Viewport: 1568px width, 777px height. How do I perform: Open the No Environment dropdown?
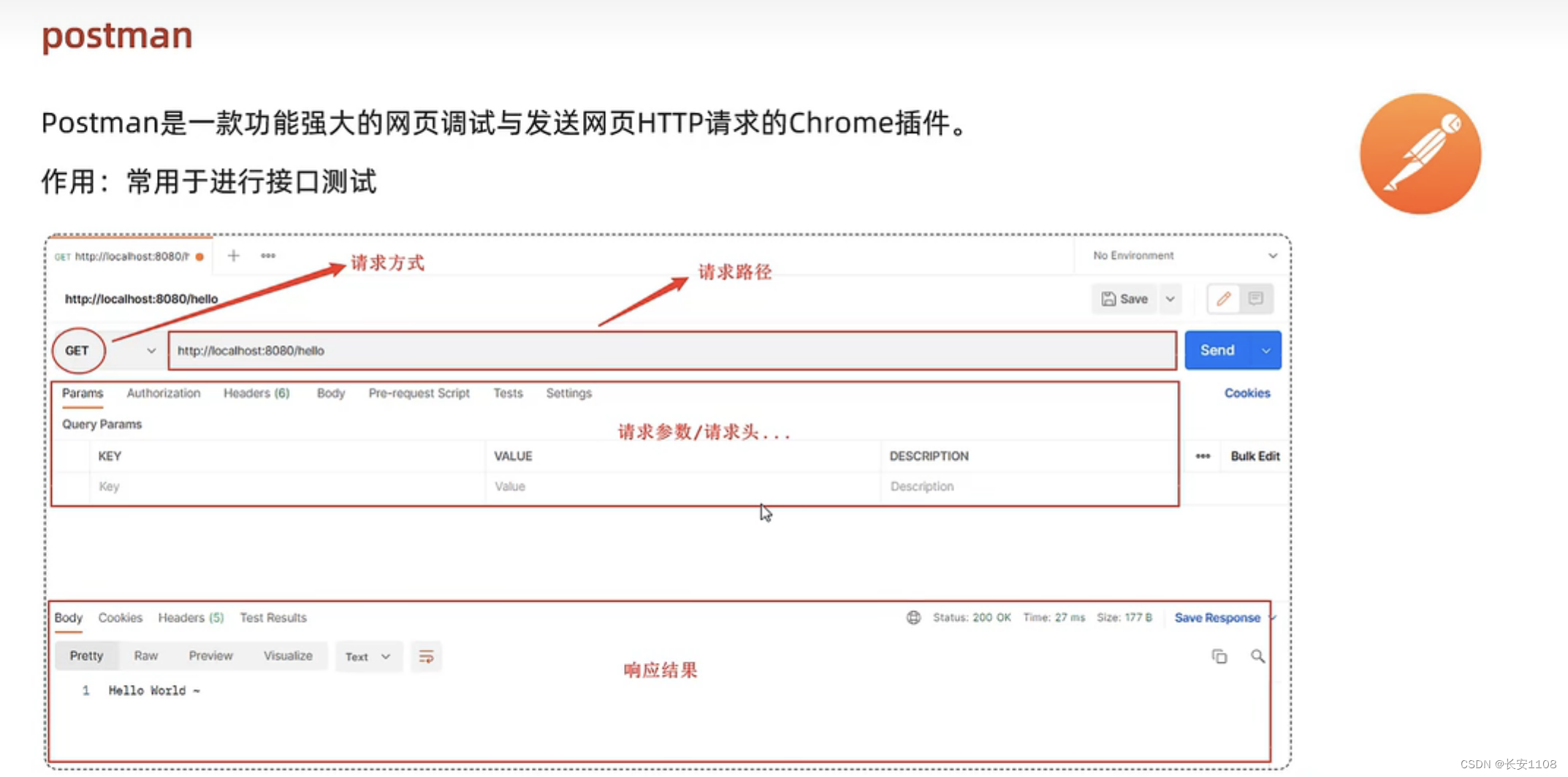(1184, 256)
